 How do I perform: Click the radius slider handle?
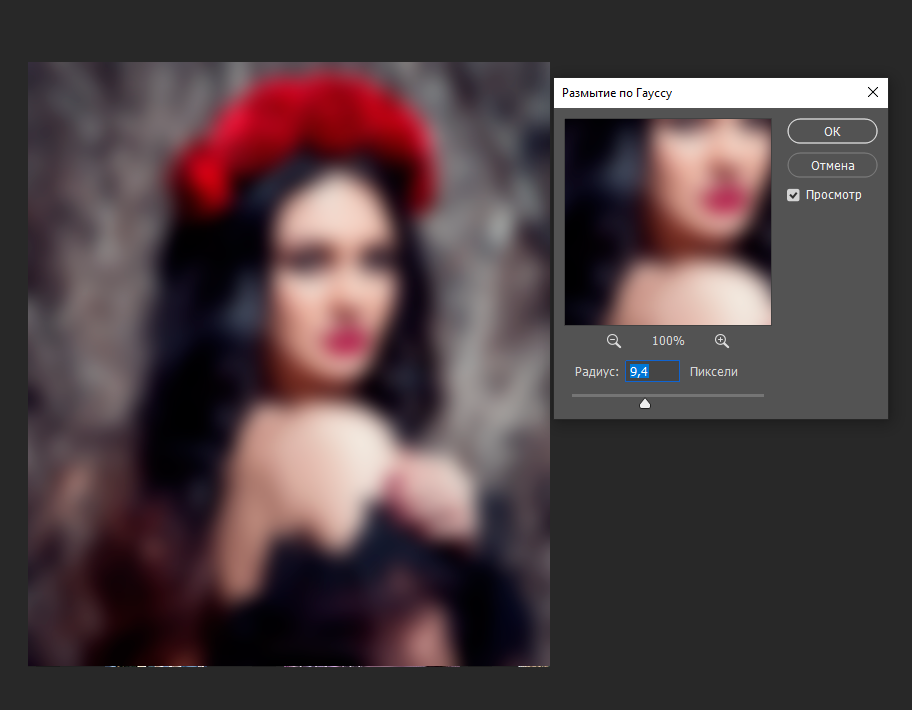point(645,404)
